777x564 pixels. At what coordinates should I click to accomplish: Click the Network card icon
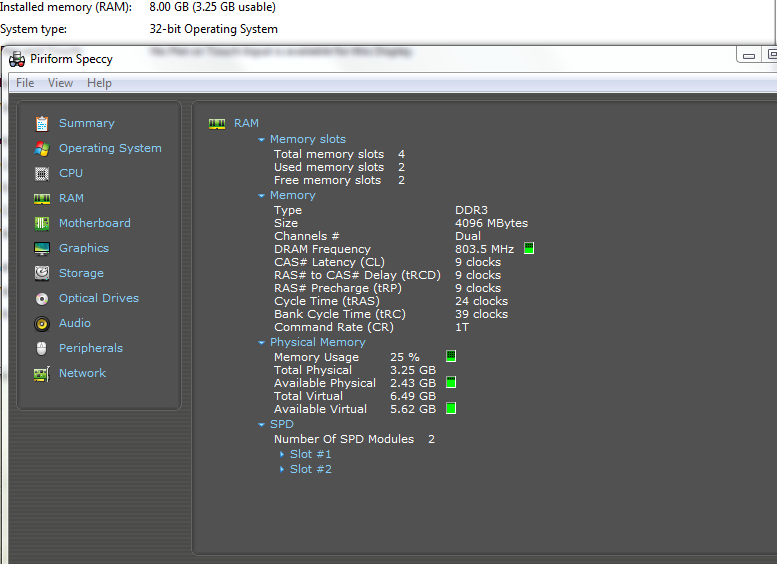pos(41,373)
